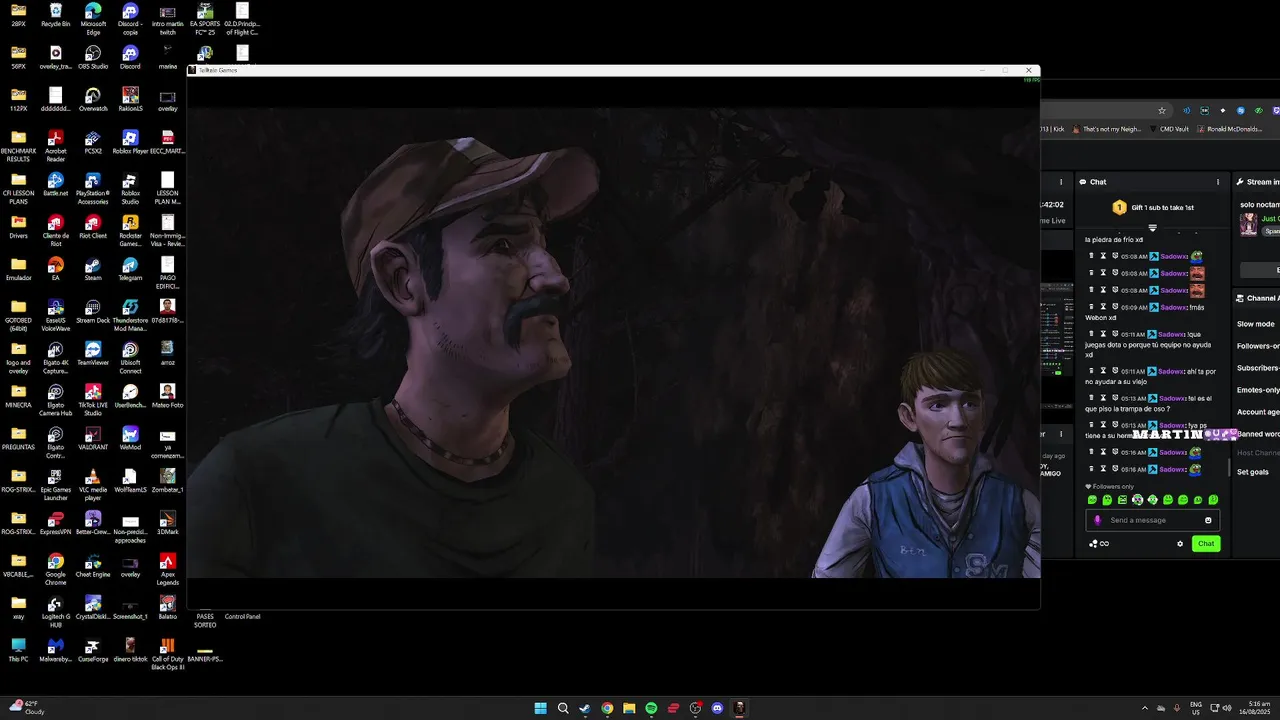
Task: Open the CMD Vault bookmark in Chrome
Action: (x=1169, y=129)
